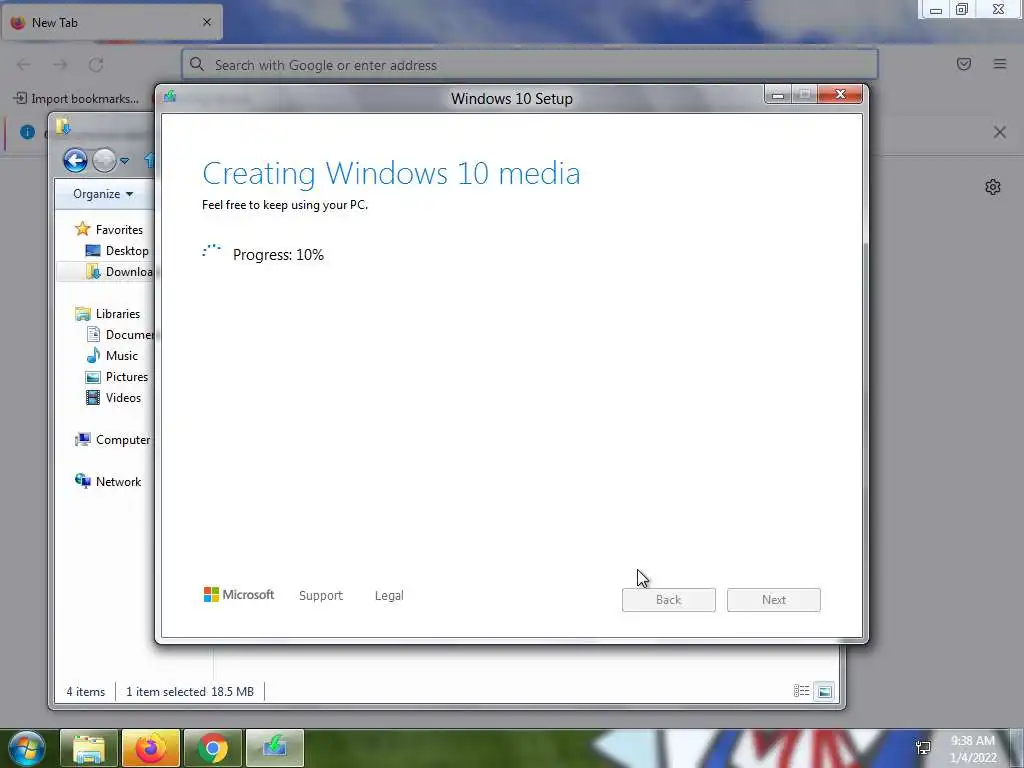Image resolution: width=1024 pixels, height=768 pixels.
Task: Click the Firefox notification info icon
Action: 27,132
